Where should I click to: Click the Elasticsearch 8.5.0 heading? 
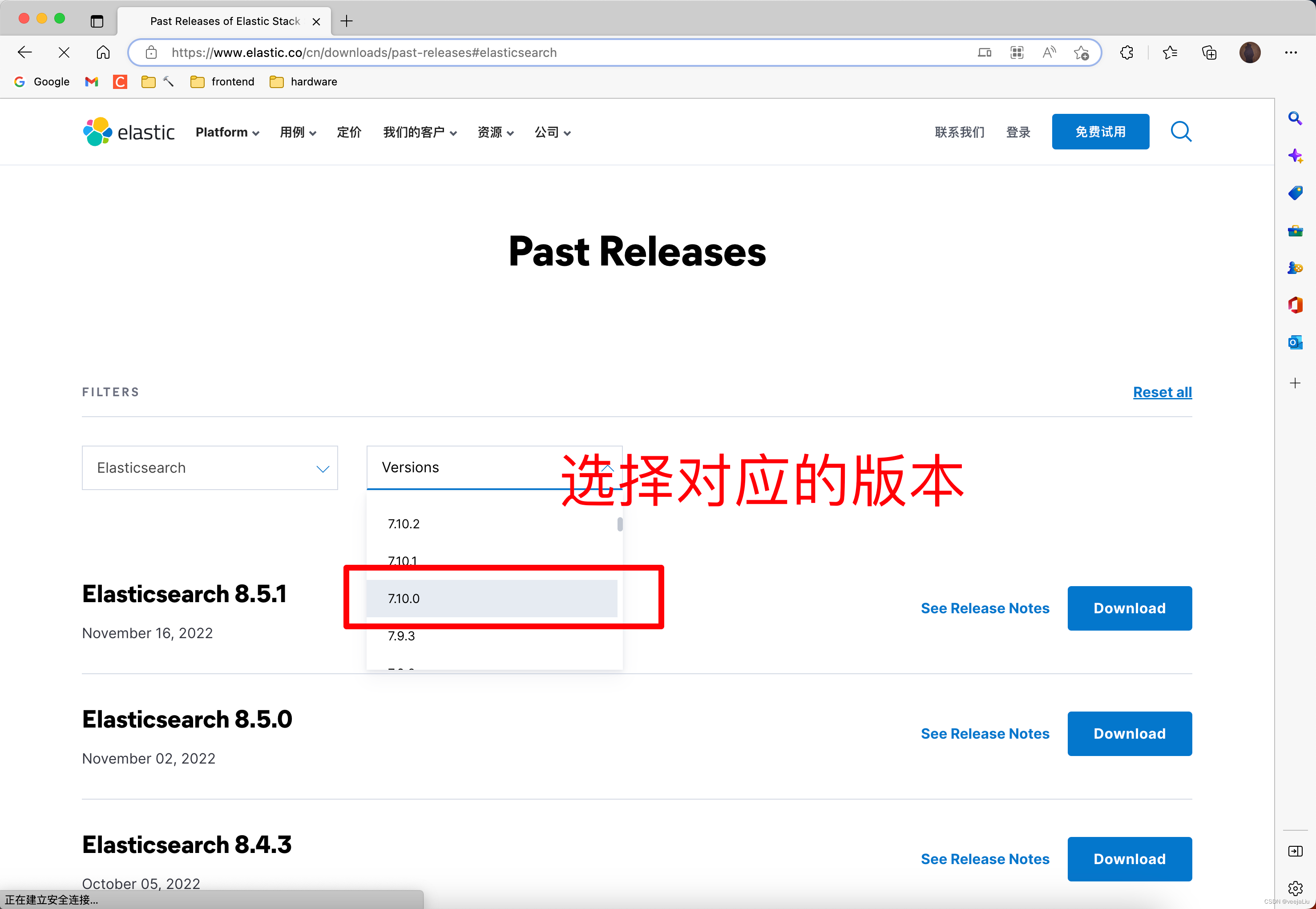click(x=187, y=720)
